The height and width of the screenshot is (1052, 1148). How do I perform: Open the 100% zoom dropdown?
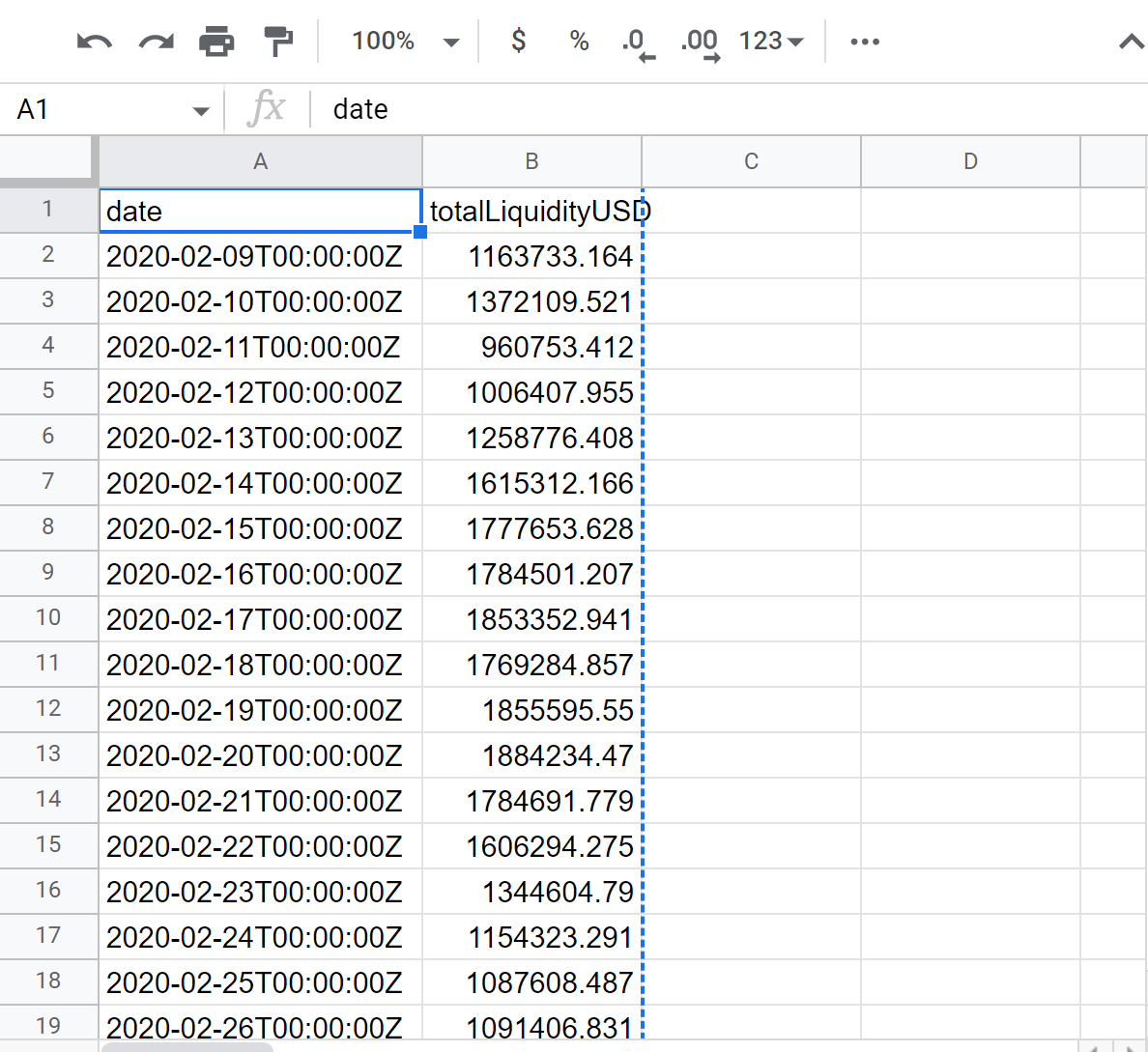pos(405,42)
